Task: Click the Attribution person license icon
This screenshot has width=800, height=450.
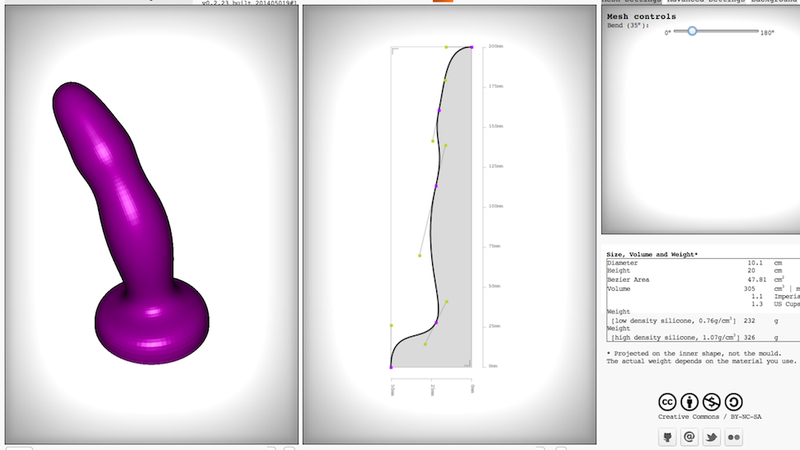Action: click(x=689, y=402)
